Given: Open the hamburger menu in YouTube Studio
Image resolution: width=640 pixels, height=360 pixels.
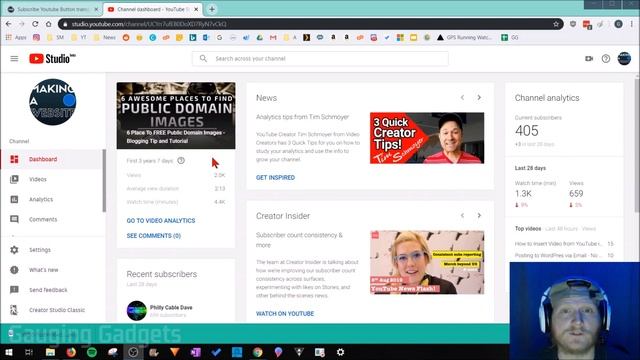Looking at the screenshot, I should (x=14, y=59).
